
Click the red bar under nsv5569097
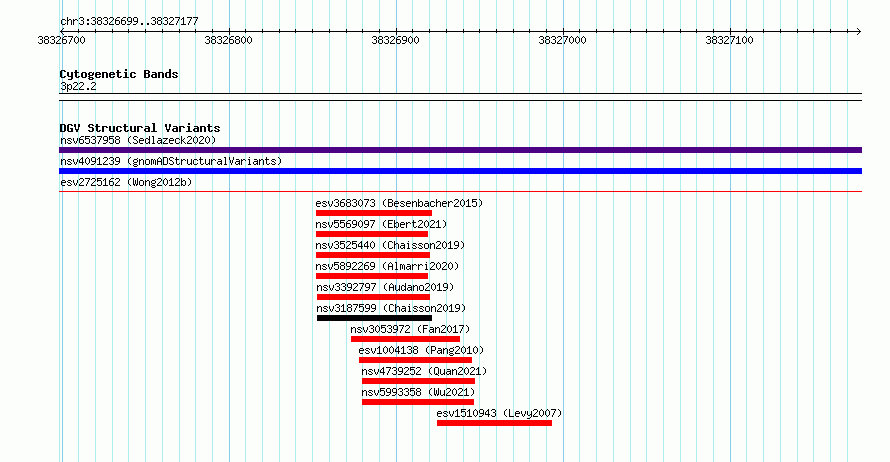[x=372, y=234]
